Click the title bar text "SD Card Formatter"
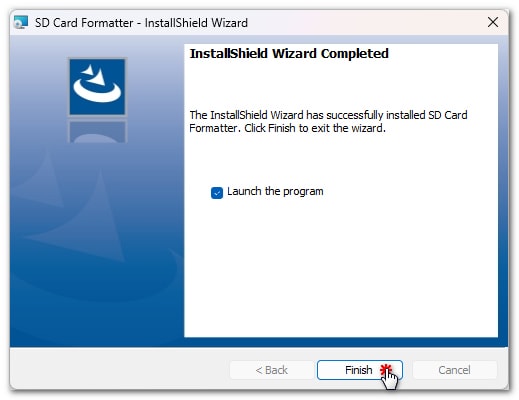 tap(84, 23)
